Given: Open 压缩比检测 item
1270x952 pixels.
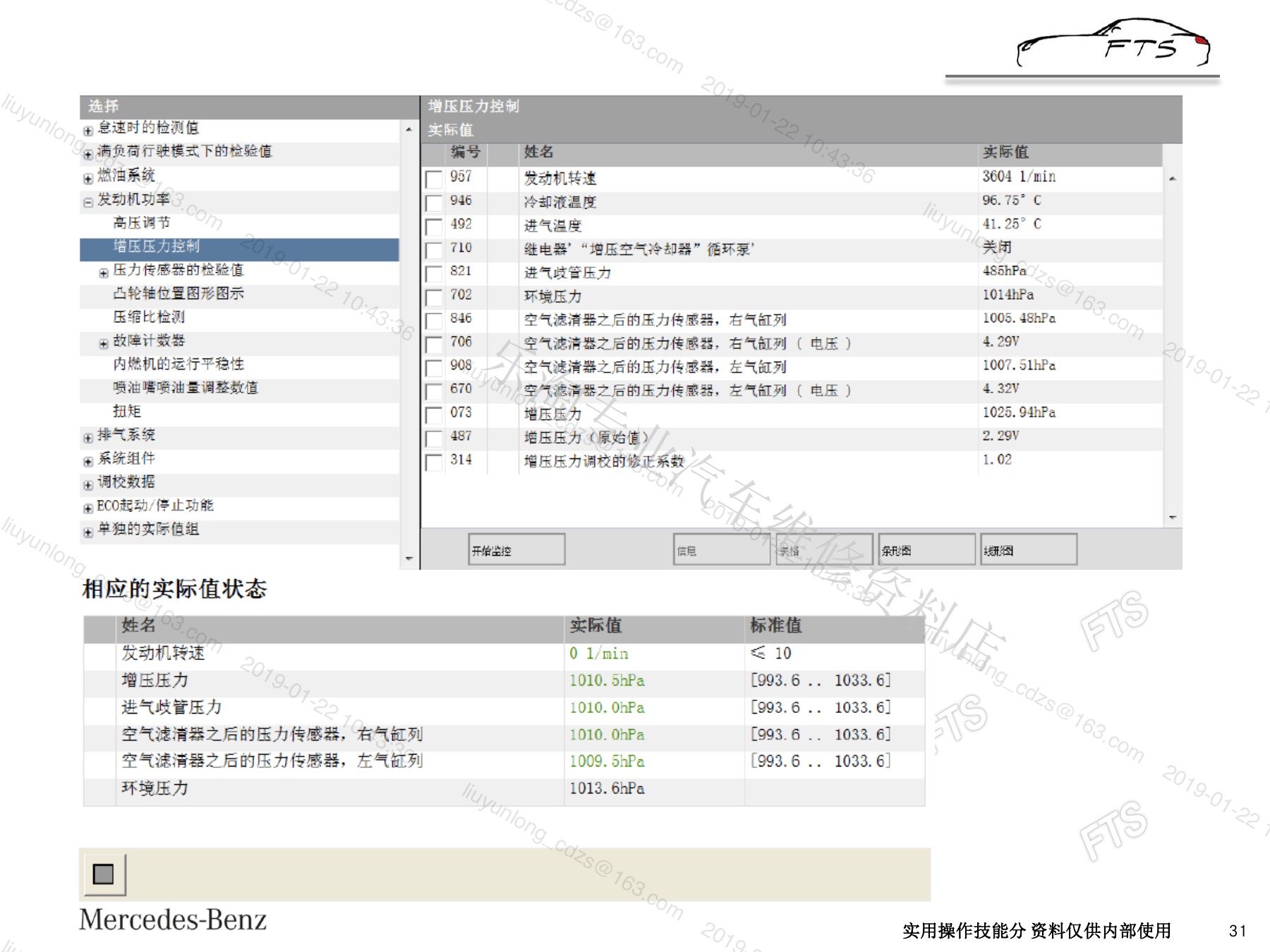Looking at the screenshot, I should (x=149, y=317).
